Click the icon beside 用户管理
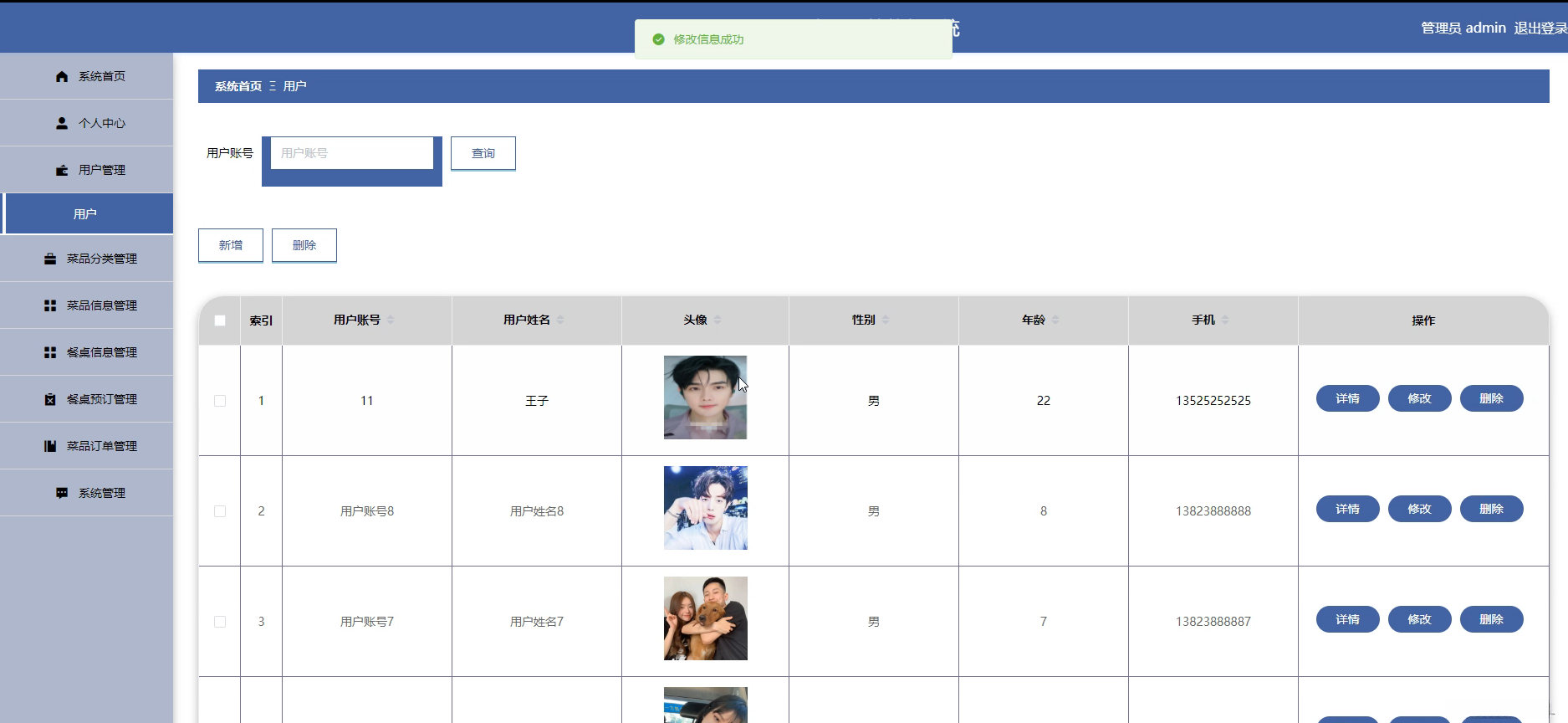 tap(62, 170)
